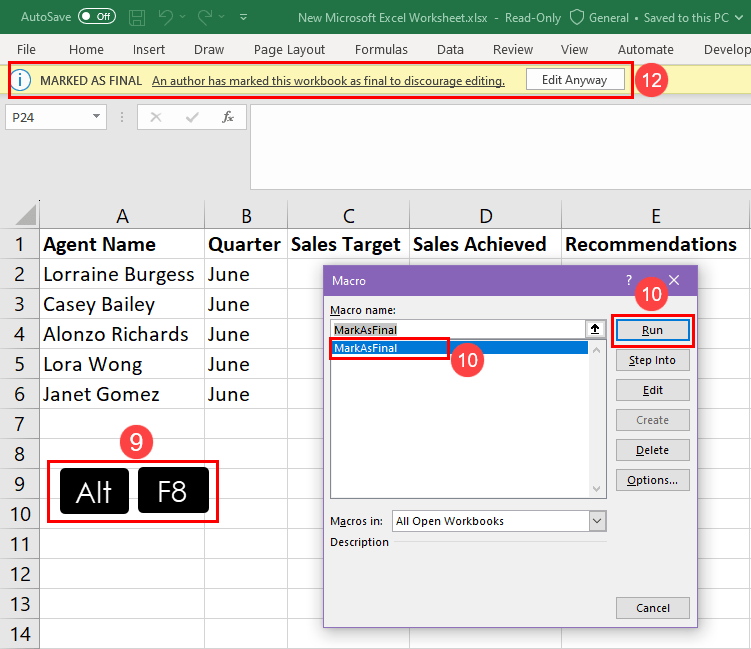
Task: Select column A header
Action: pos(122,216)
